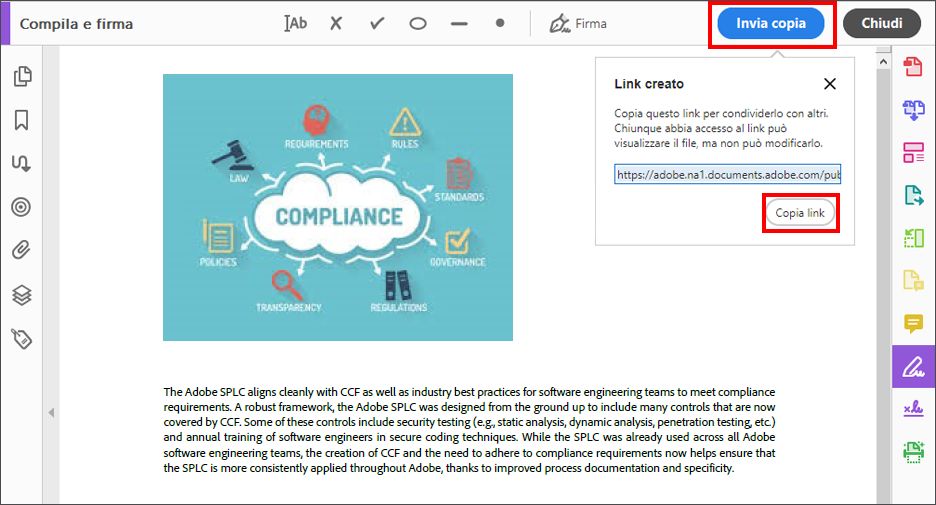936x505 pixels.
Task: Open the Request Signatures tool icon
Action: 913,409
